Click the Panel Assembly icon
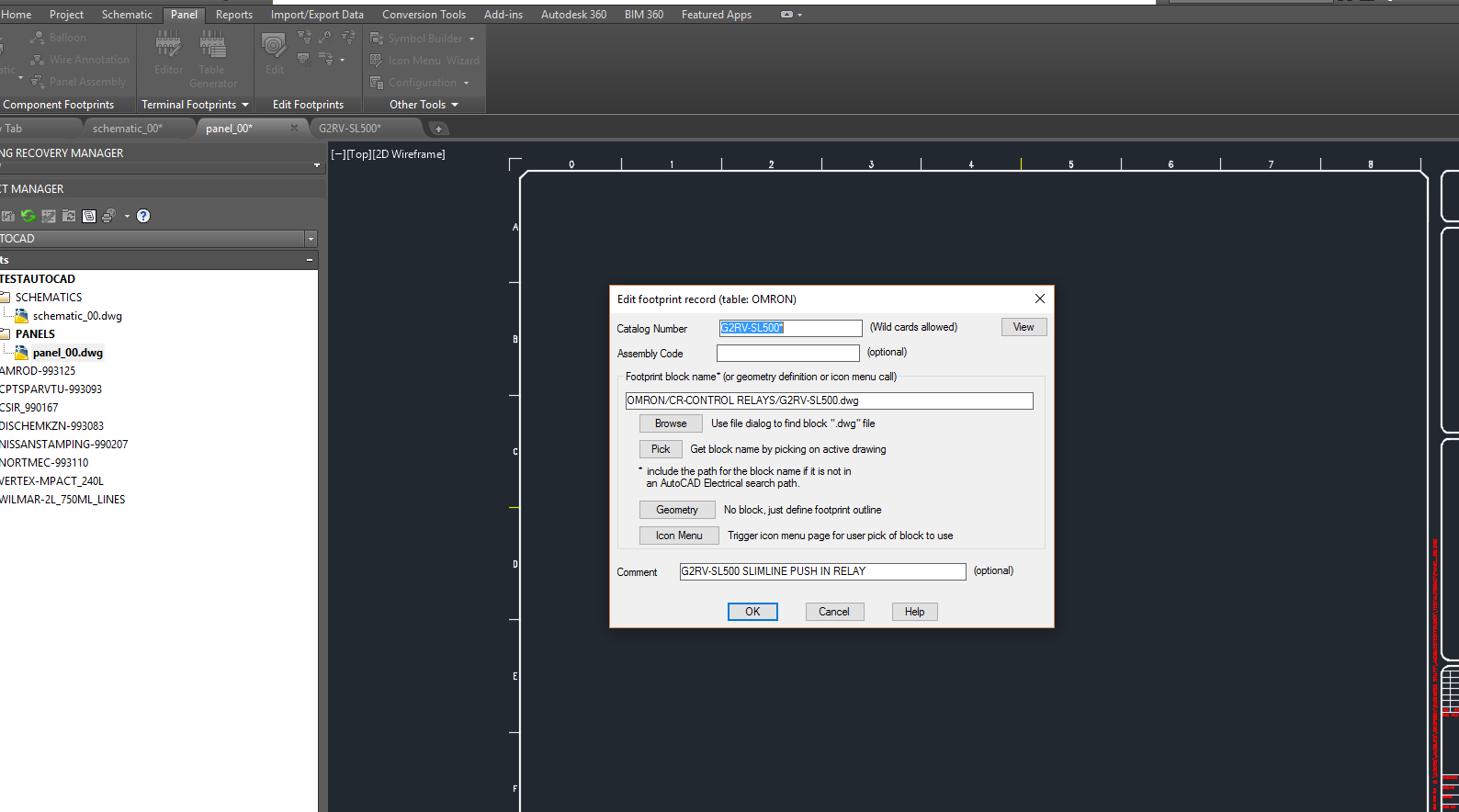 click(x=38, y=82)
